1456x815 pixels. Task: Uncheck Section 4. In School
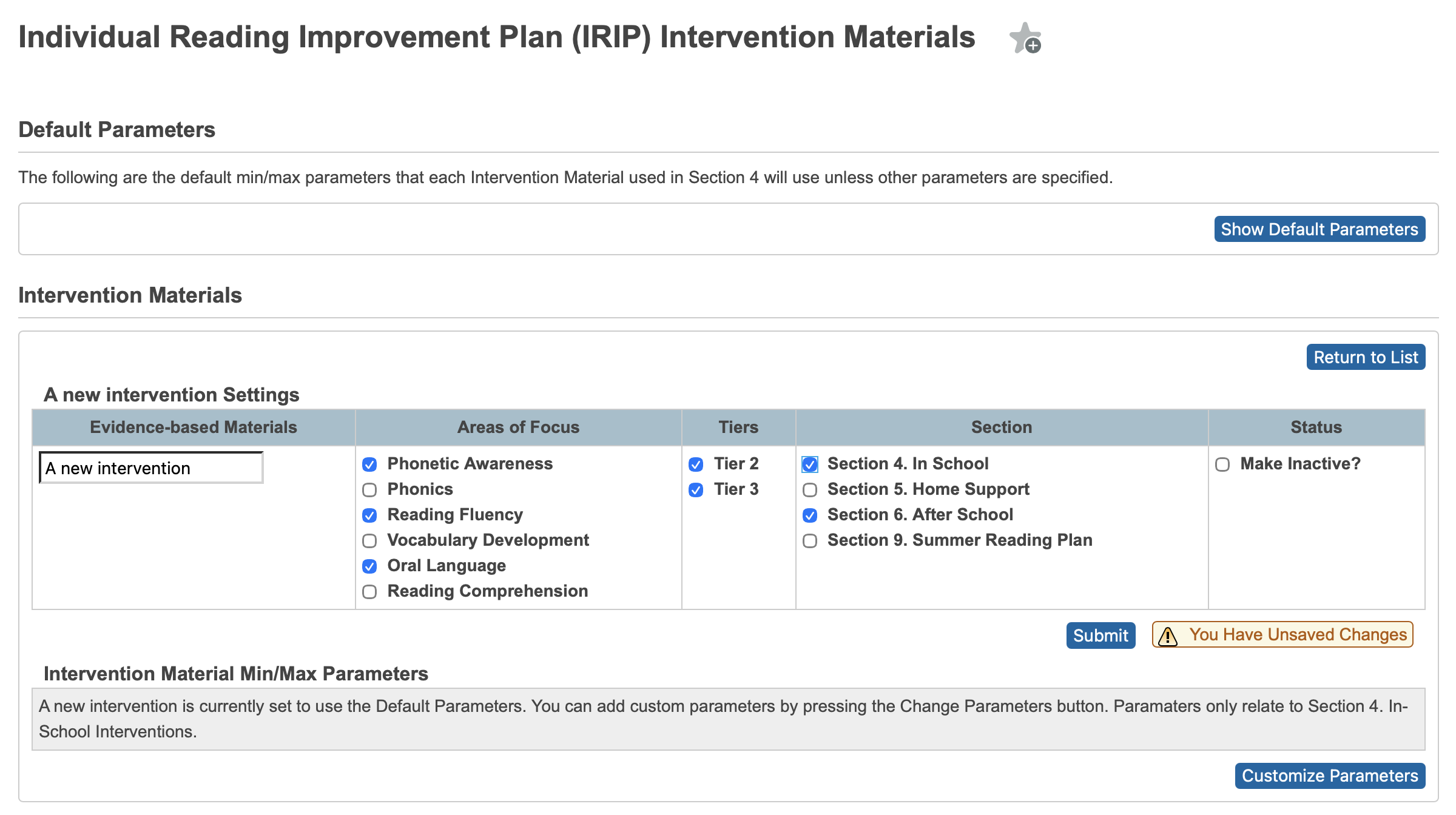(809, 465)
